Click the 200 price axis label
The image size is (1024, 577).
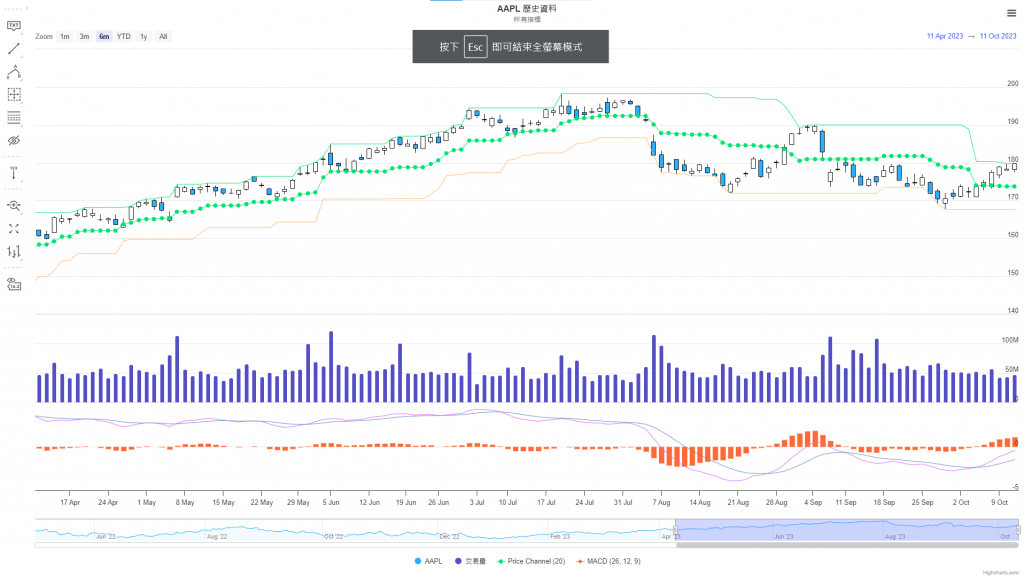pyautogui.click(x=1012, y=84)
